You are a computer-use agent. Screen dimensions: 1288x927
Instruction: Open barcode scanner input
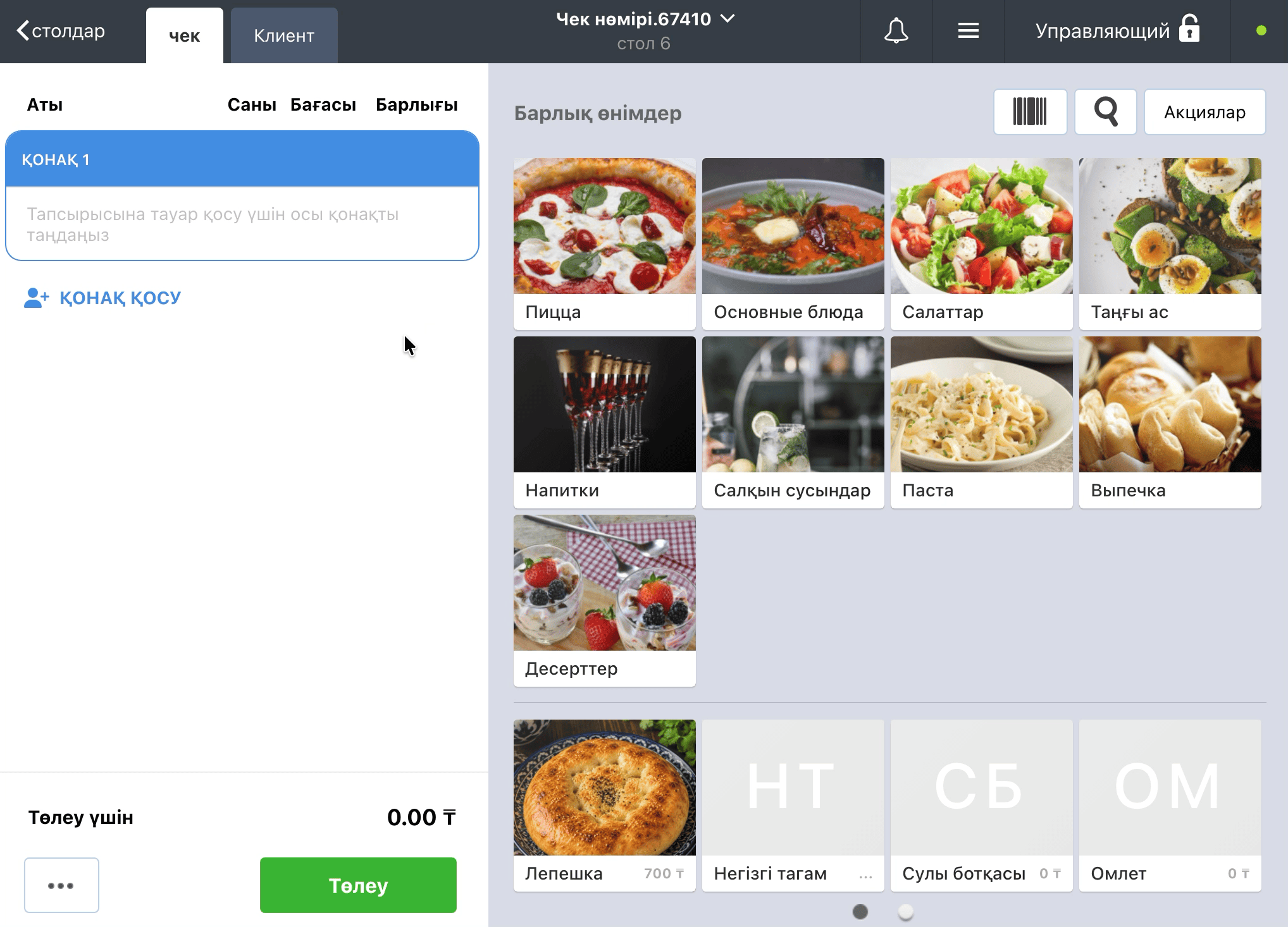(x=1030, y=112)
